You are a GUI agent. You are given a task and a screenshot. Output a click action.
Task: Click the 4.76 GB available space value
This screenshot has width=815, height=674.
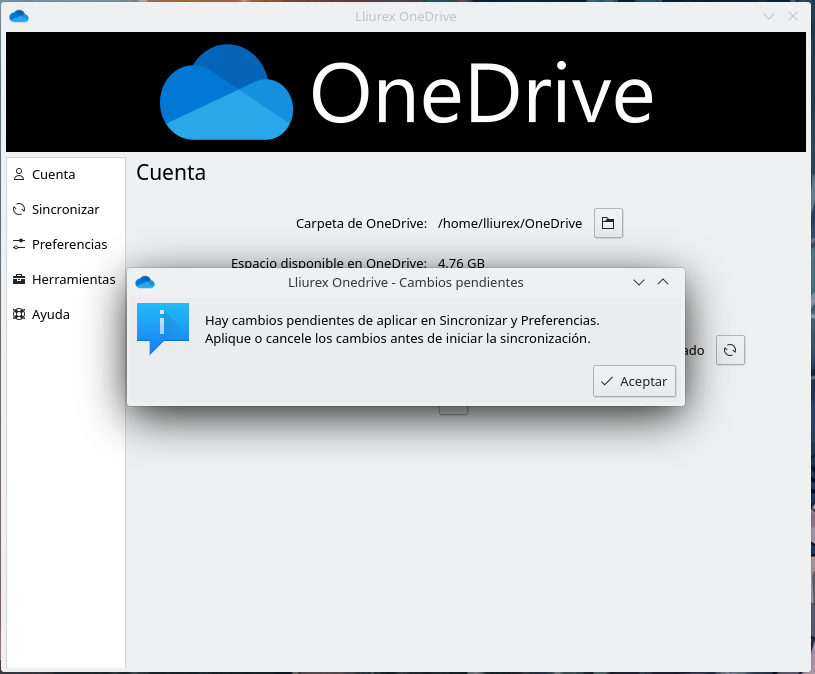pyautogui.click(x=461, y=263)
